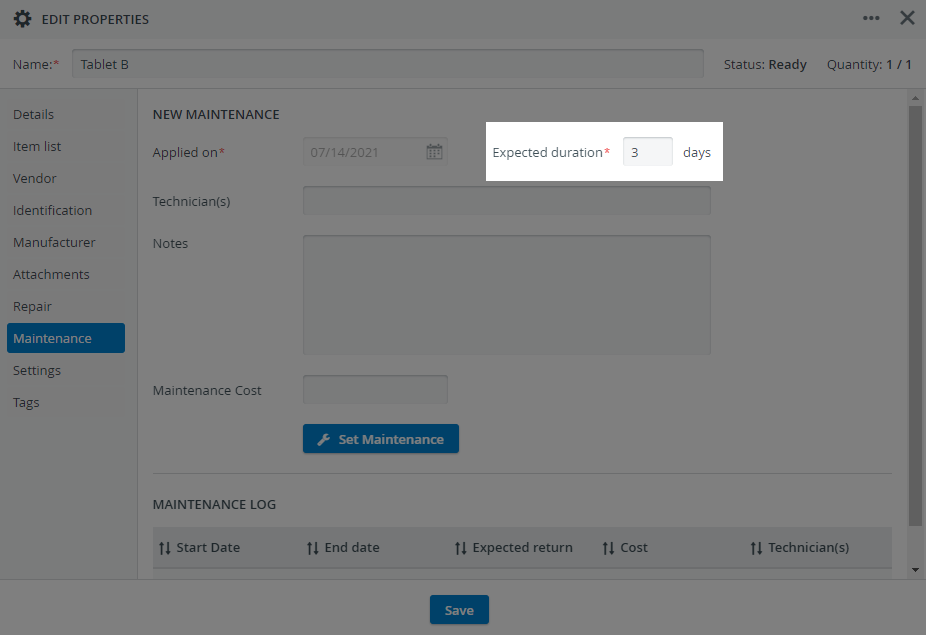Focus the Expected duration days field
The image size is (926, 635).
647,152
